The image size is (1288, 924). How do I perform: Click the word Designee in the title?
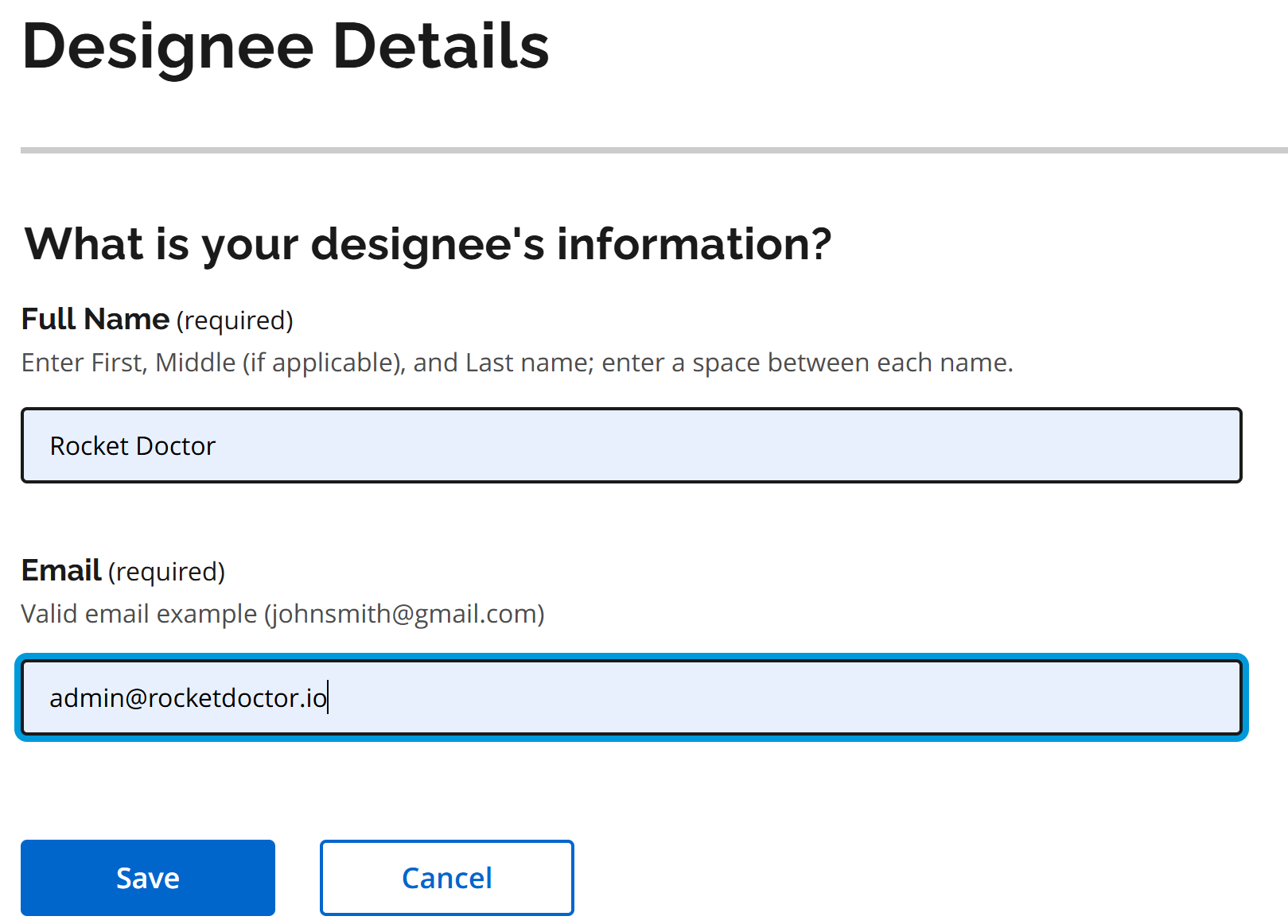coord(169,46)
